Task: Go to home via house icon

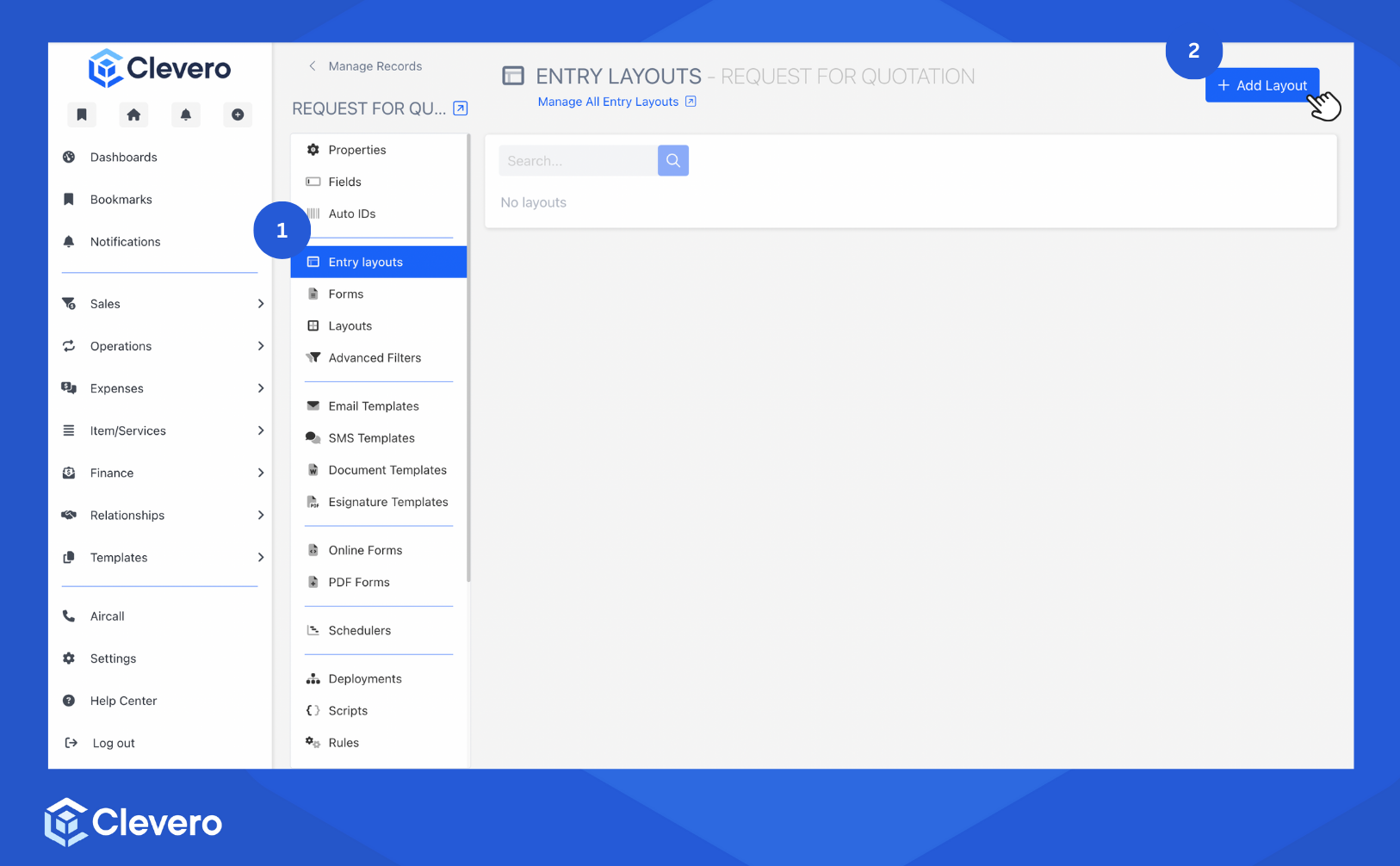Action: point(133,114)
